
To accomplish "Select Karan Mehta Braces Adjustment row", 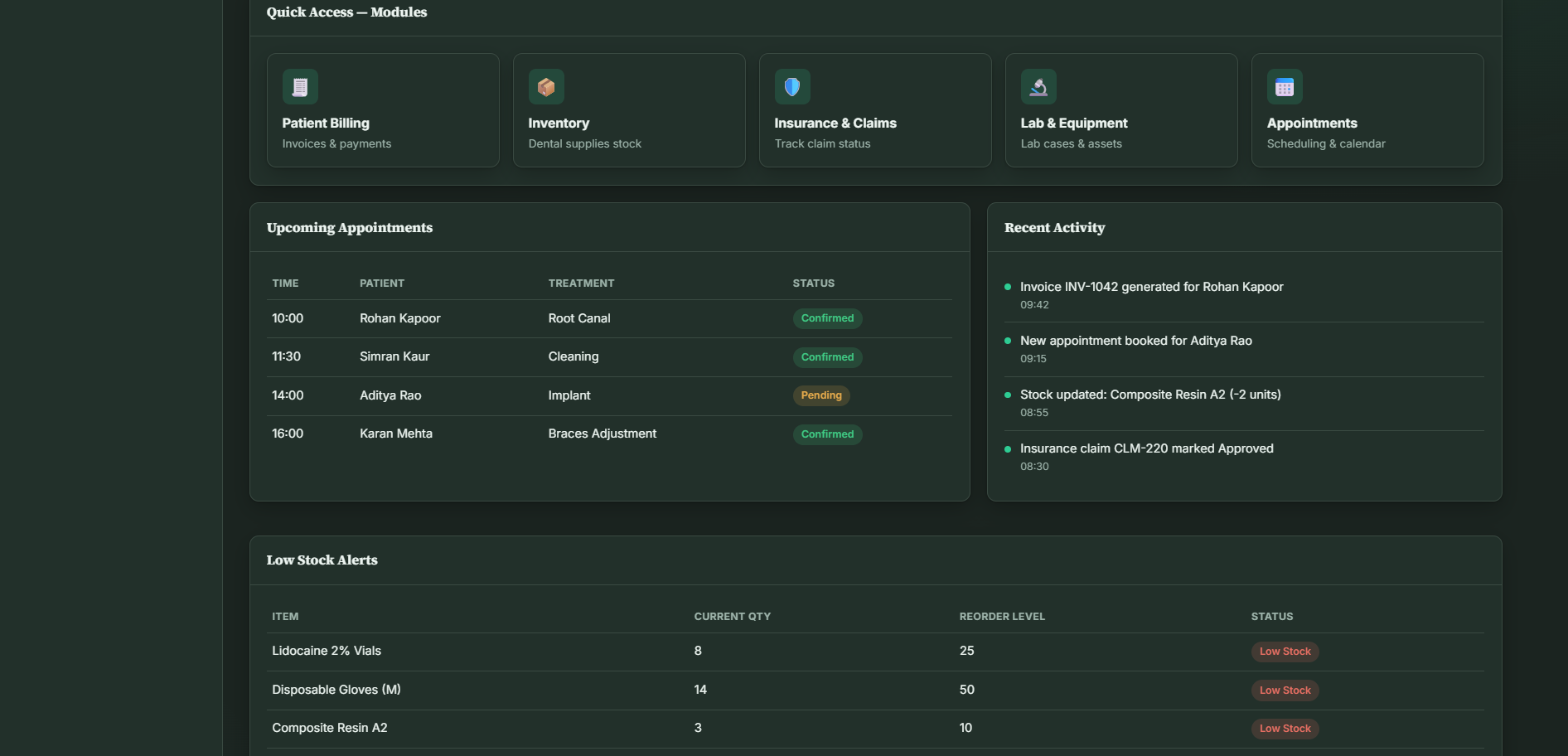I will (610, 434).
